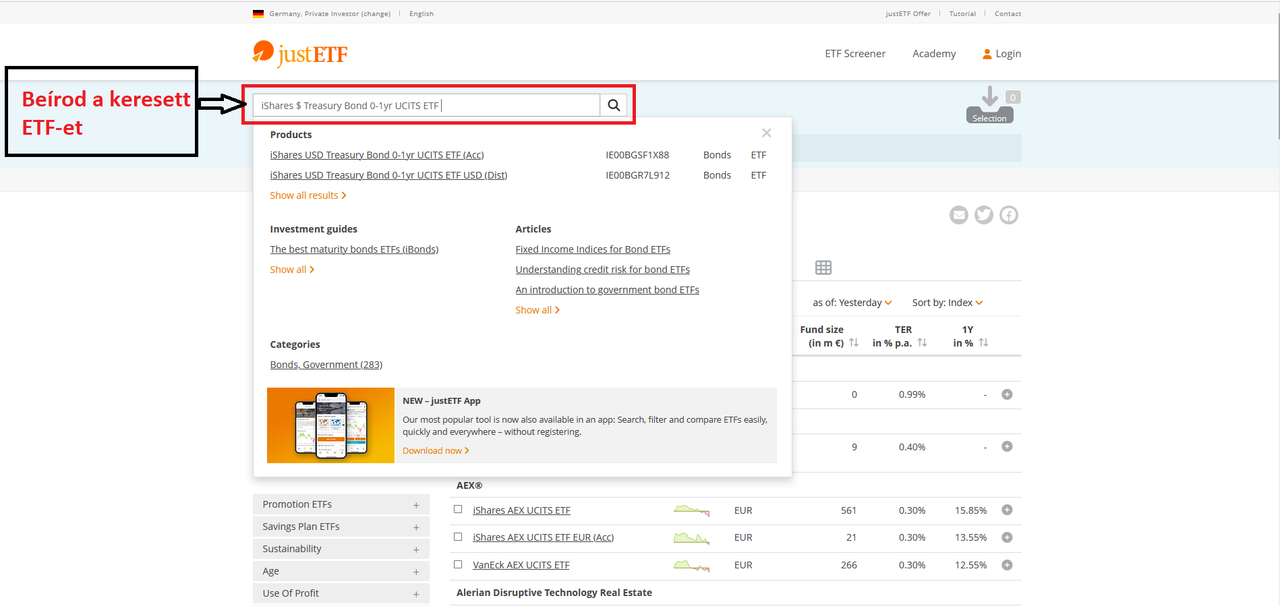This screenshot has height=606, width=1280.
Task: Open iShares AEX UCITS ETF sparkline chart
Action: point(692,510)
